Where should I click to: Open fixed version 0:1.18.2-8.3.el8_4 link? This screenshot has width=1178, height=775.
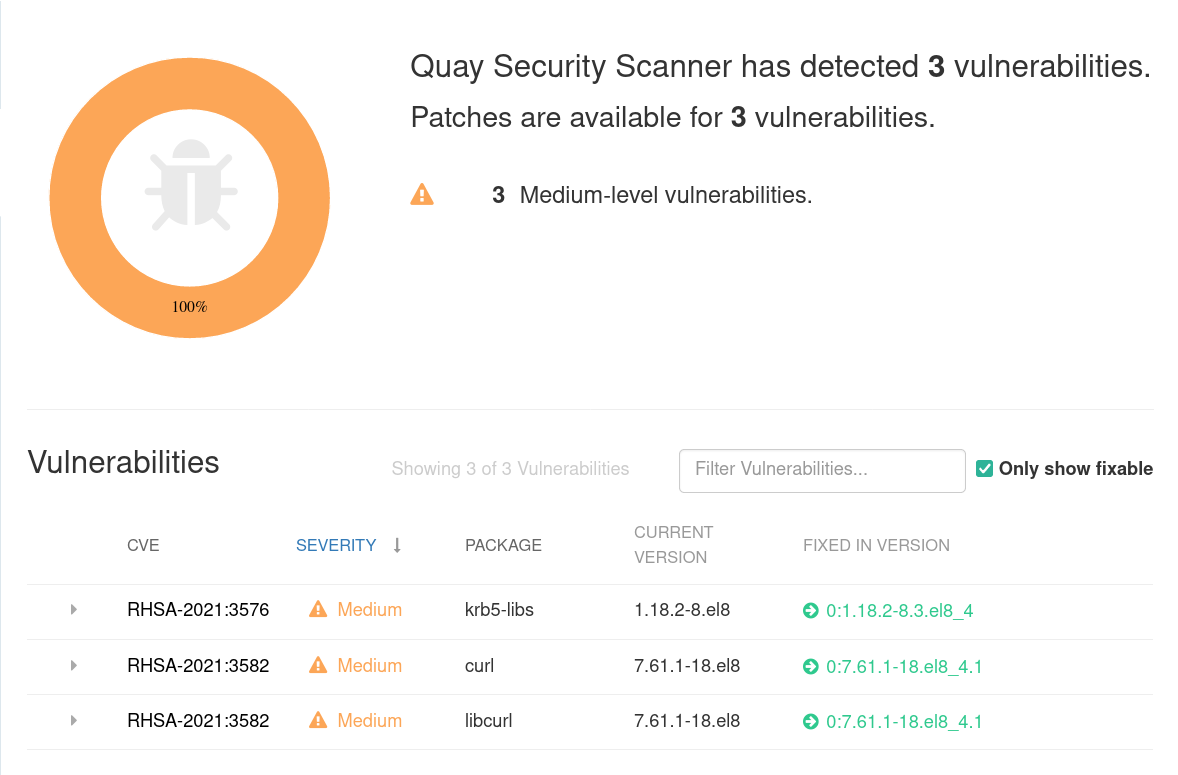900,609
